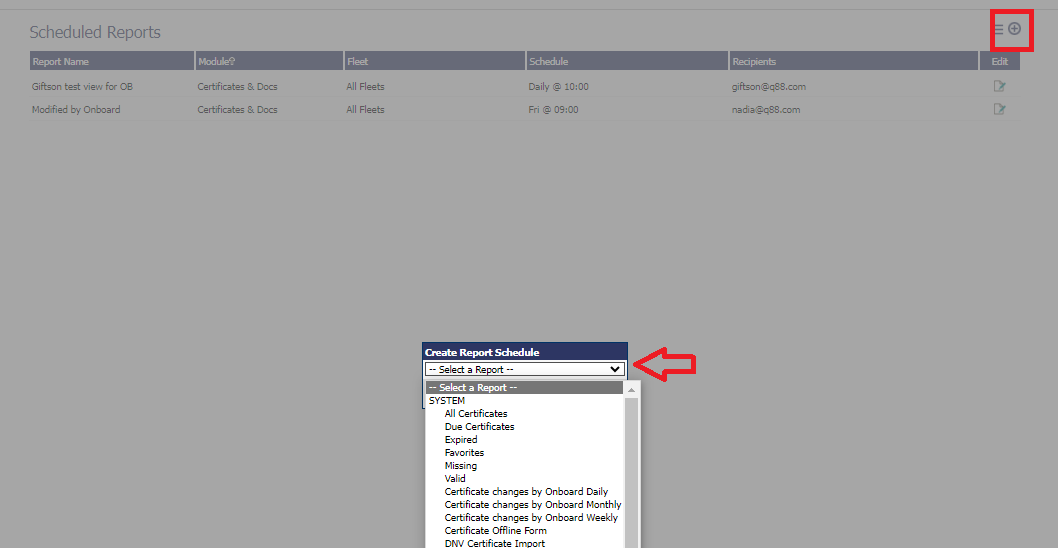This screenshot has width=1058, height=548.
Task: Sort by Fleet column header
Action: click(435, 61)
